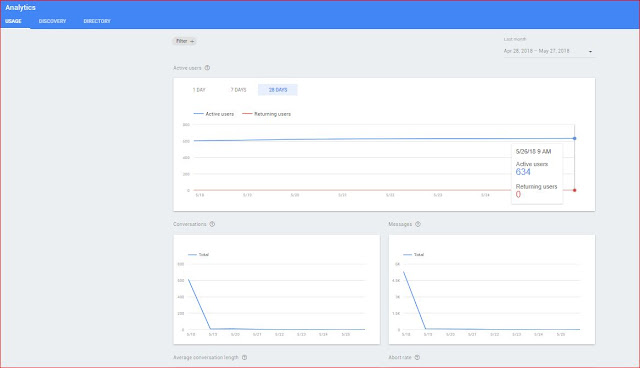Image resolution: width=640 pixels, height=368 pixels.
Task: Show help for Conversations
Action: 212,224
